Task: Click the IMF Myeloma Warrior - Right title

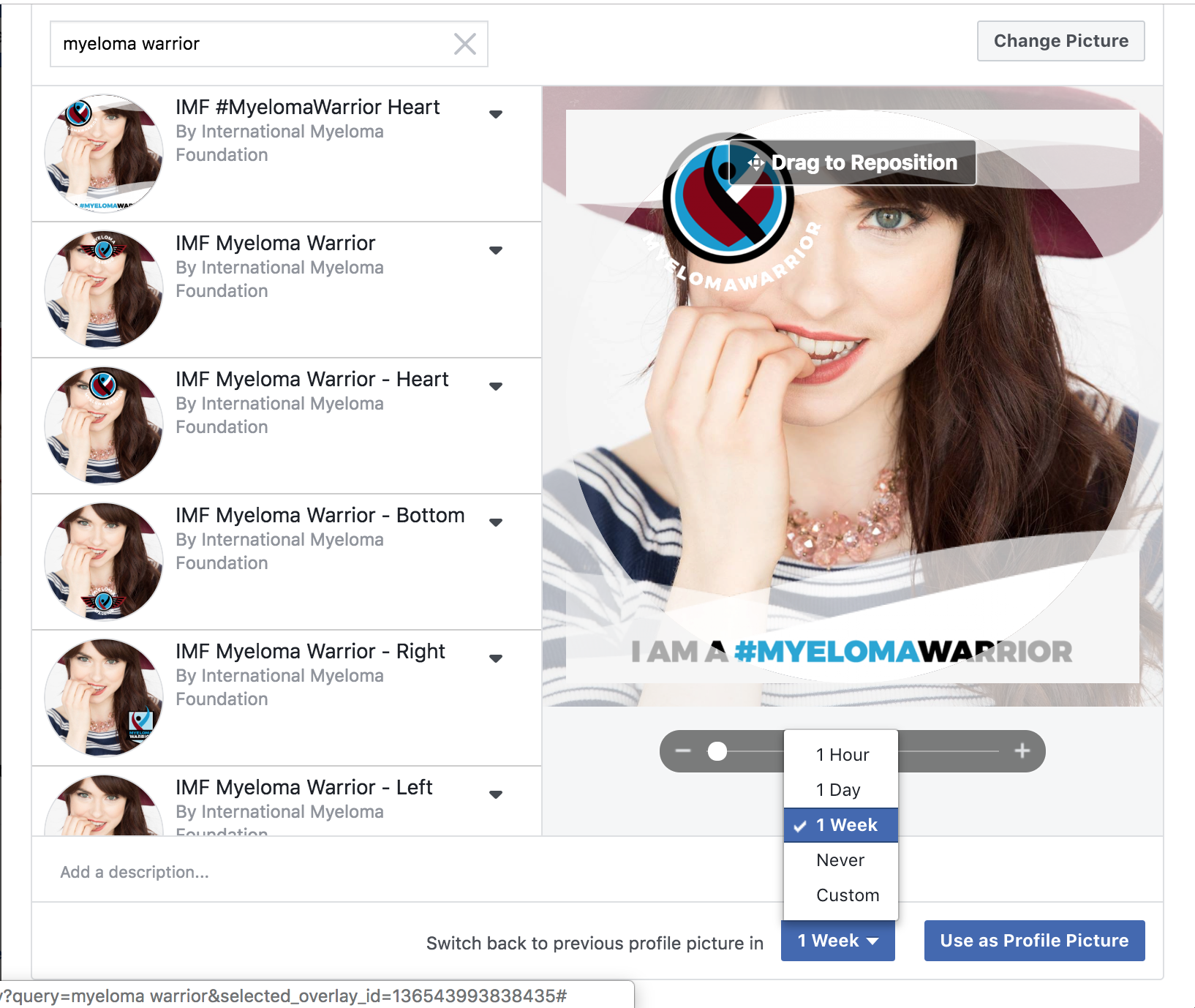Action: tap(310, 651)
